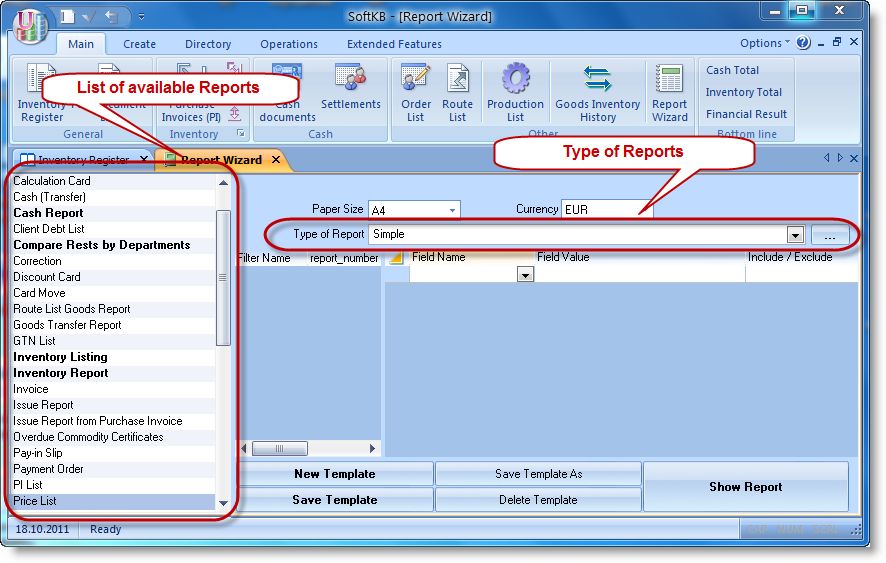886x563 pixels.
Task: Open the Extended Features tab
Action: (x=394, y=44)
